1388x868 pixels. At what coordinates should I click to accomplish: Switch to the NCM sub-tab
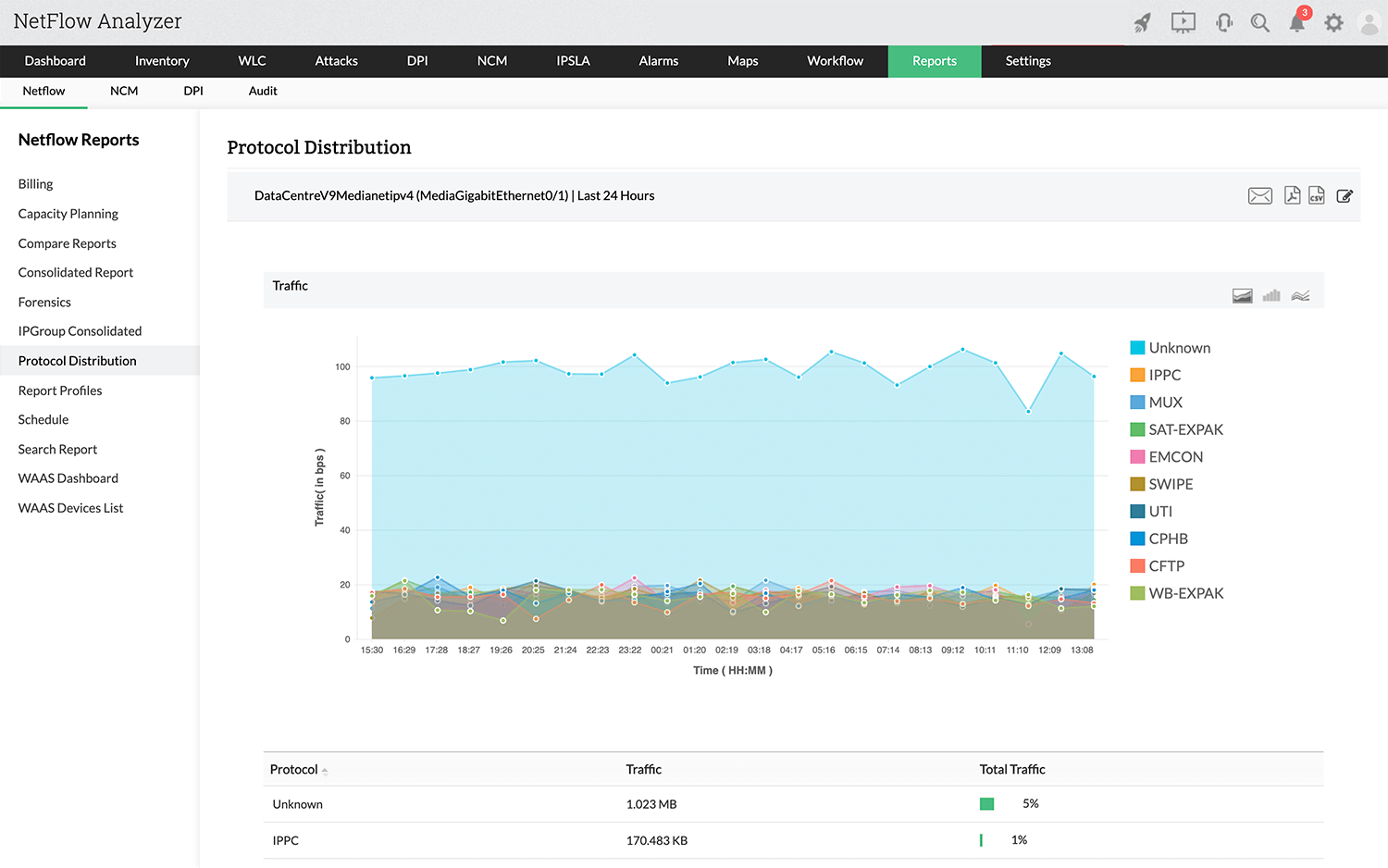[124, 91]
